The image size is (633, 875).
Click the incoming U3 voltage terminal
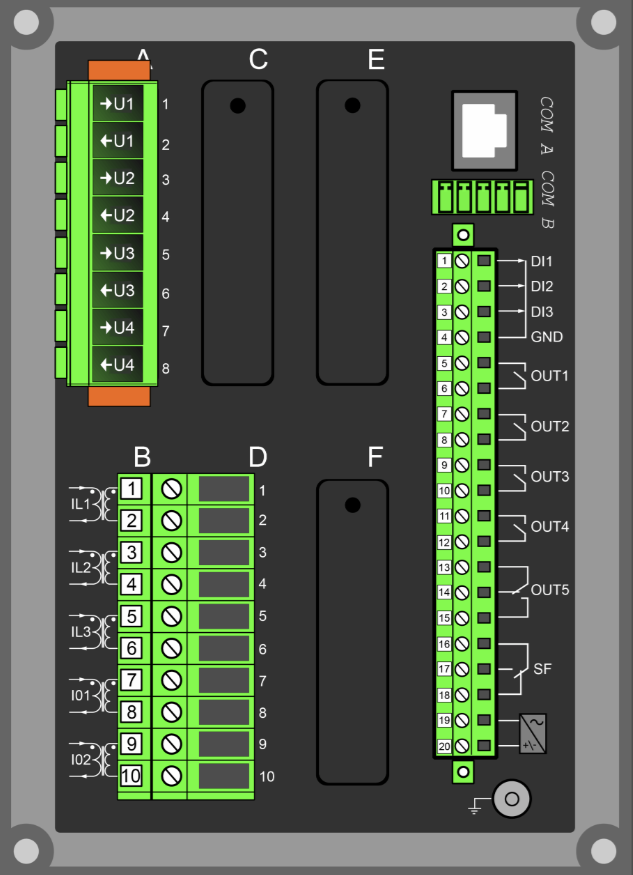click(x=118, y=253)
